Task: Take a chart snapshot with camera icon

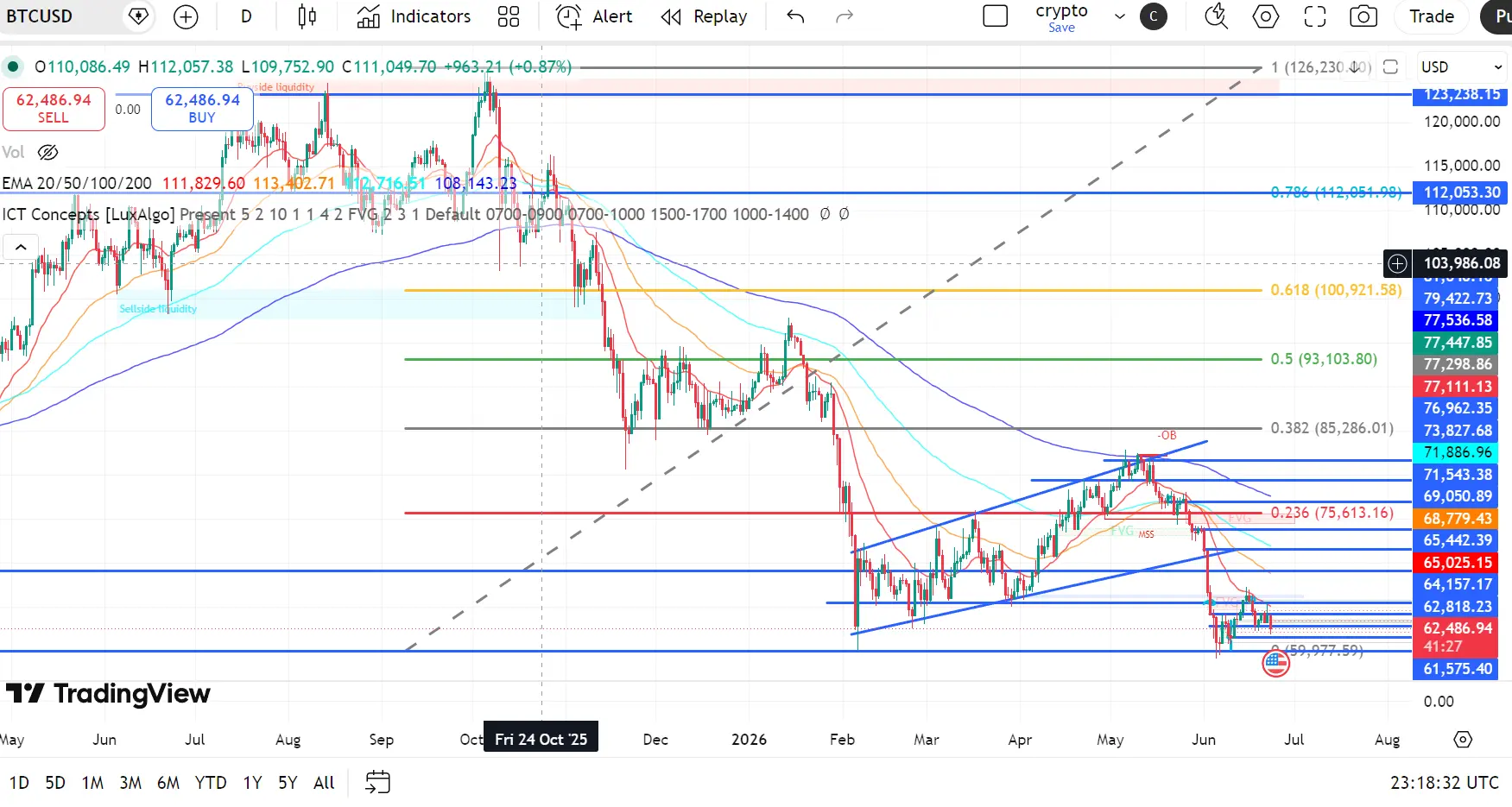Action: pyautogui.click(x=1363, y=16)
